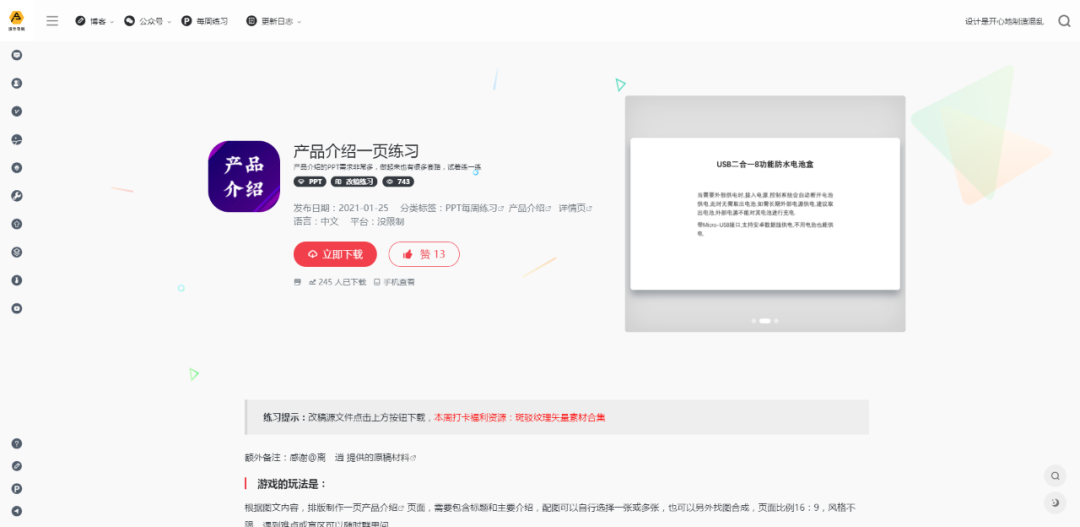
Task: Click the 产品介绍 purple app thumbnail
Action: tap(244, 176)
